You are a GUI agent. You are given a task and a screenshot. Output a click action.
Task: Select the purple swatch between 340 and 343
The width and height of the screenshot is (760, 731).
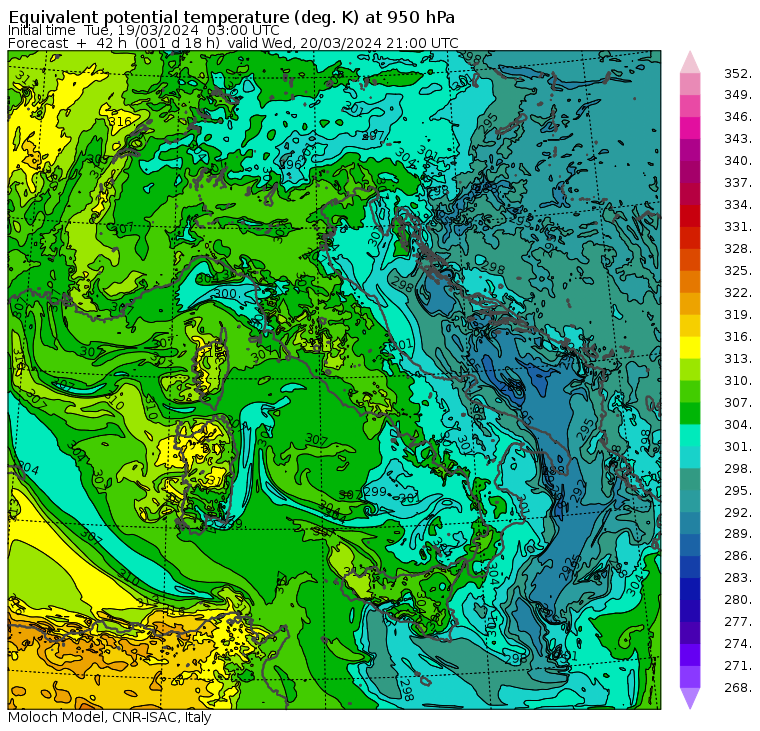690,150
